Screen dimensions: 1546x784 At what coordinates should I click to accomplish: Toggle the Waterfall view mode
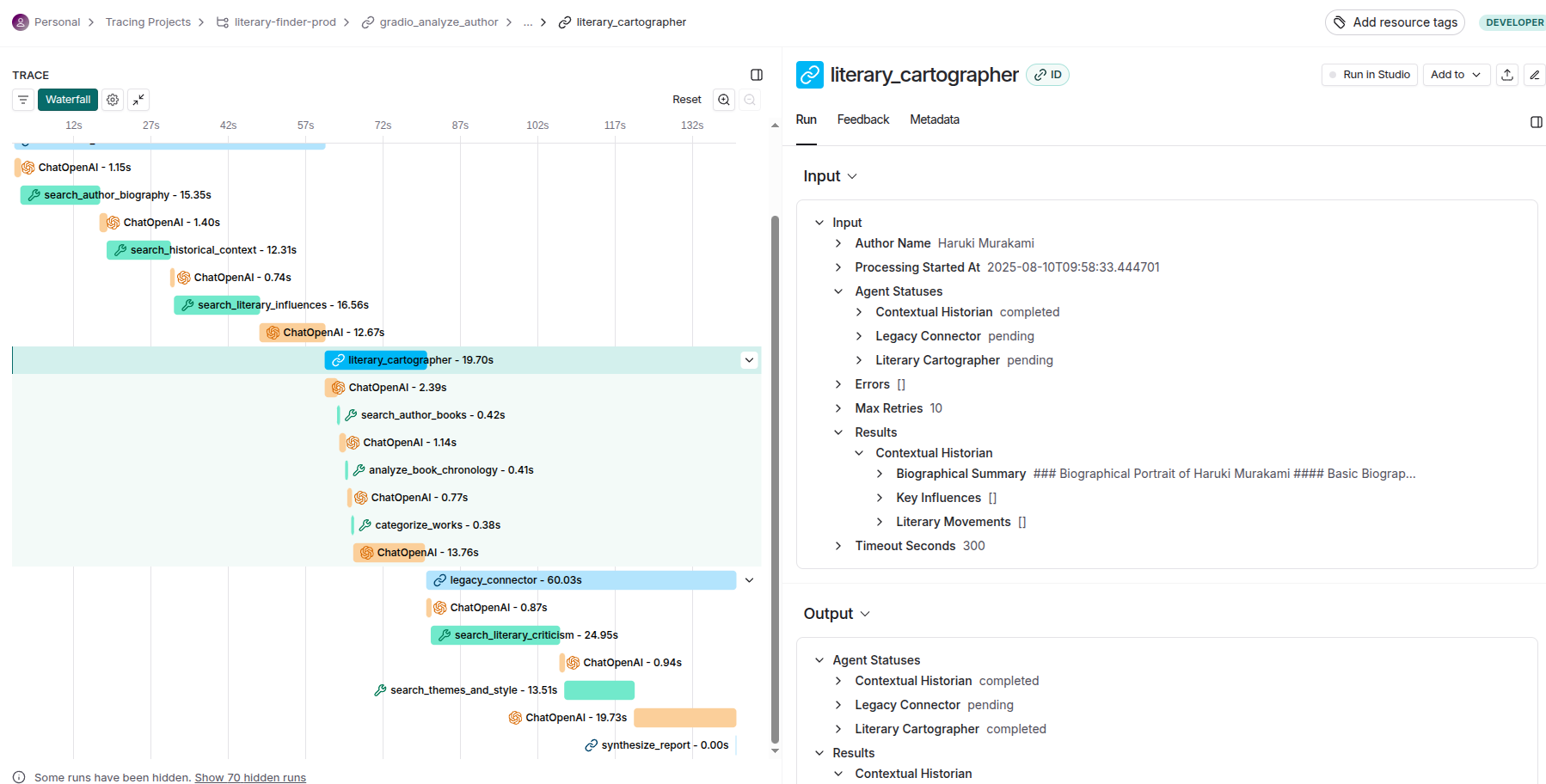(x=67, y=100)
